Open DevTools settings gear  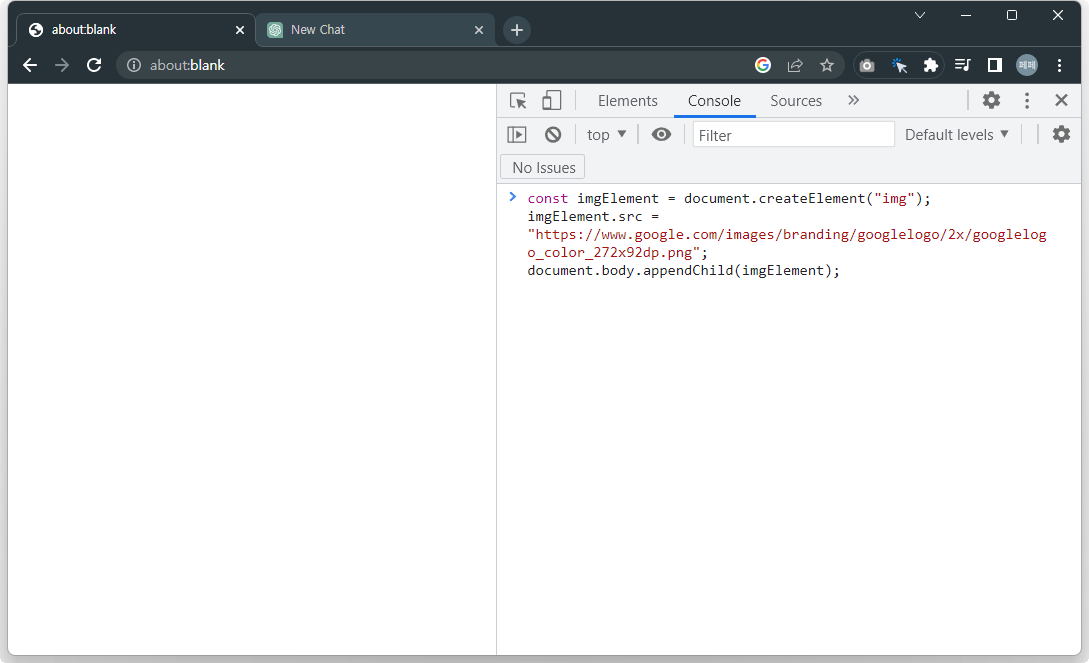(x=991, y=100)
